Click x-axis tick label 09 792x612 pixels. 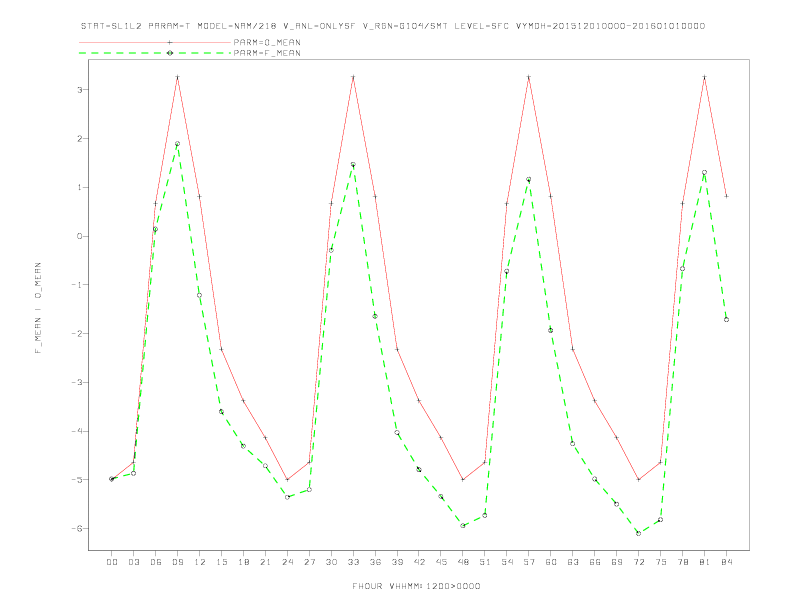pyautogui.click(x=177, y=562)
